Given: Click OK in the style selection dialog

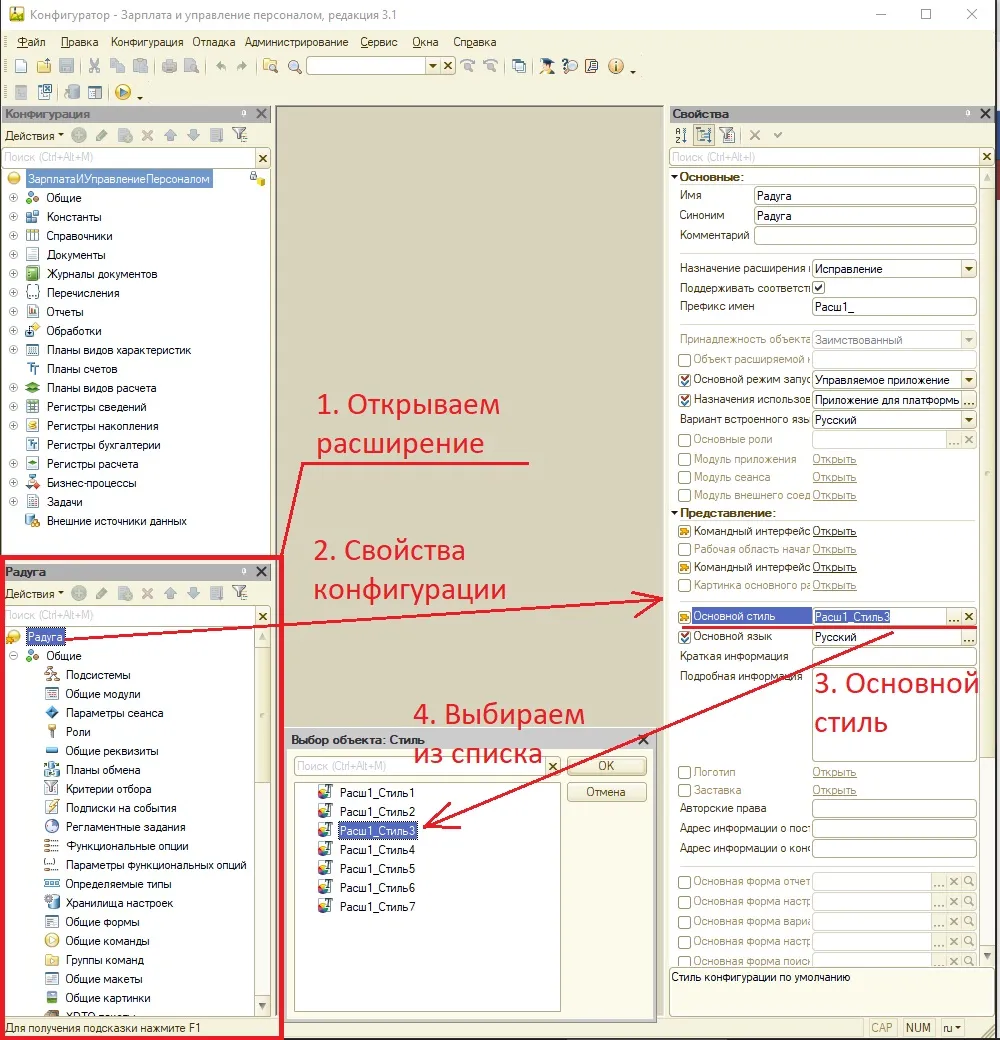Looking at the screenshot, I should 606,765.
